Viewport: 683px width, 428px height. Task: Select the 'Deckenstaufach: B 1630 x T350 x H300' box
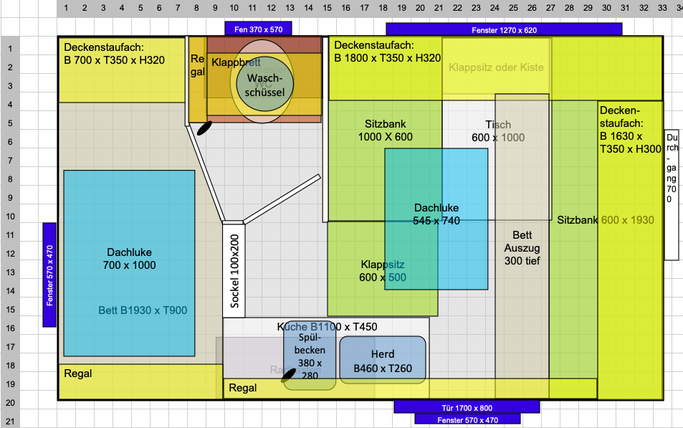[630, 250]
